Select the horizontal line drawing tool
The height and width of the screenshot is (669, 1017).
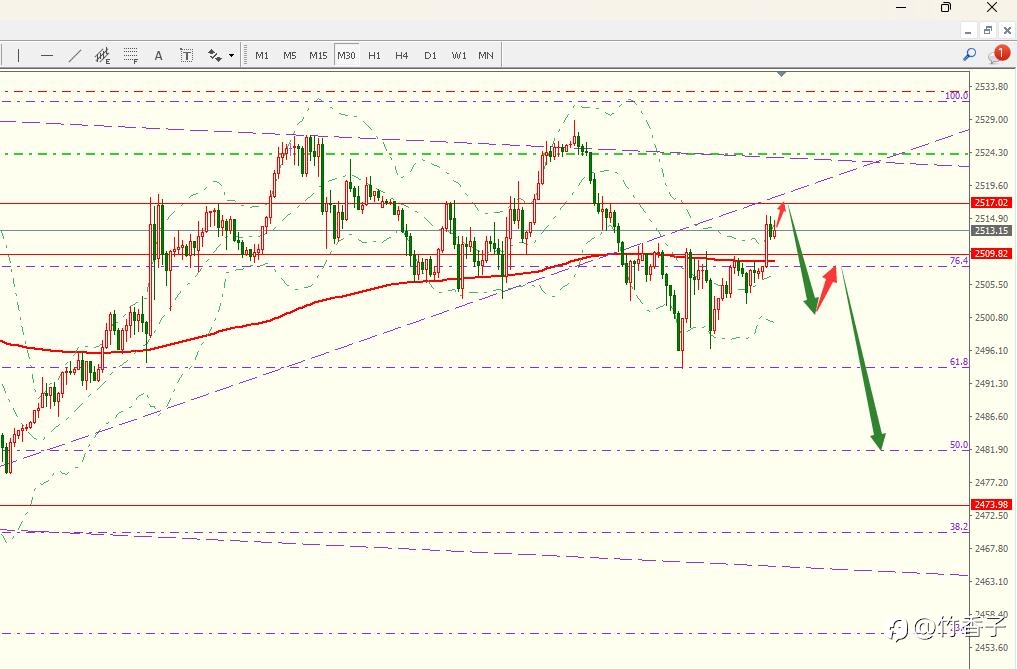tap(47, 56)
